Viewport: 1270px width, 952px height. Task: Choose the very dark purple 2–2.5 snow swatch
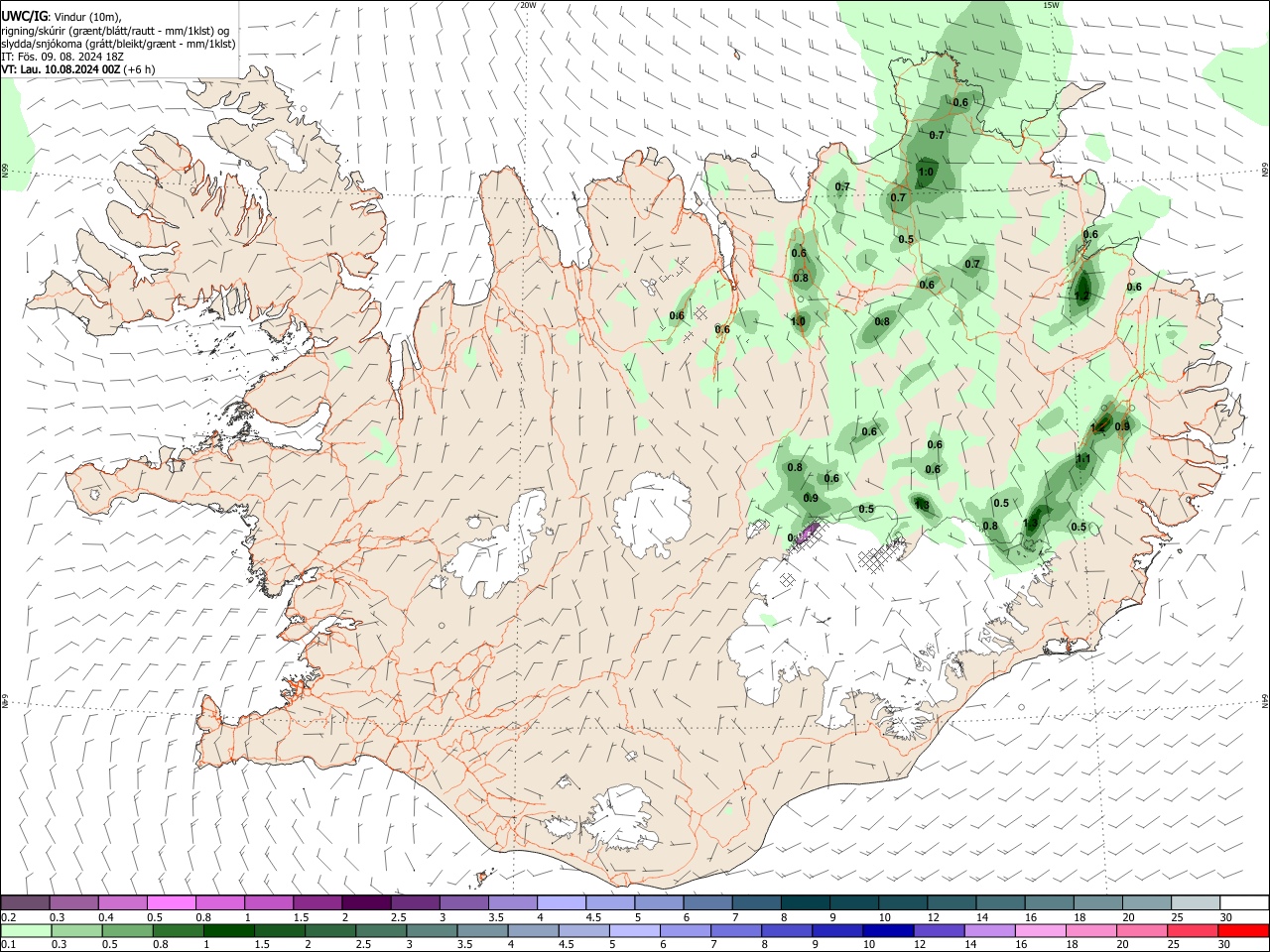366,902
